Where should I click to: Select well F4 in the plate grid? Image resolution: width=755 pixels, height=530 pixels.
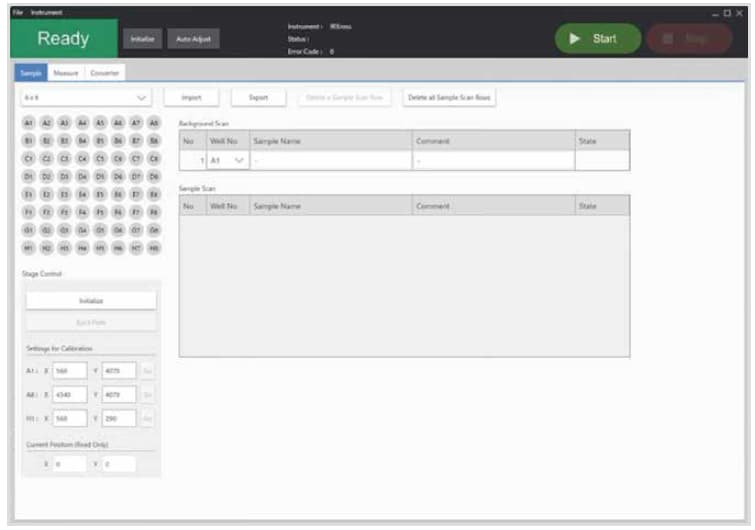tap(82, 212)
